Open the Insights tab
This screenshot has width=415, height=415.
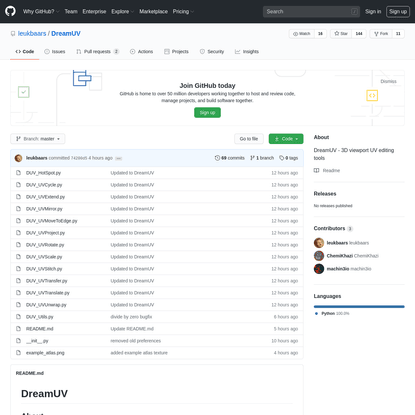pos(247,52)
